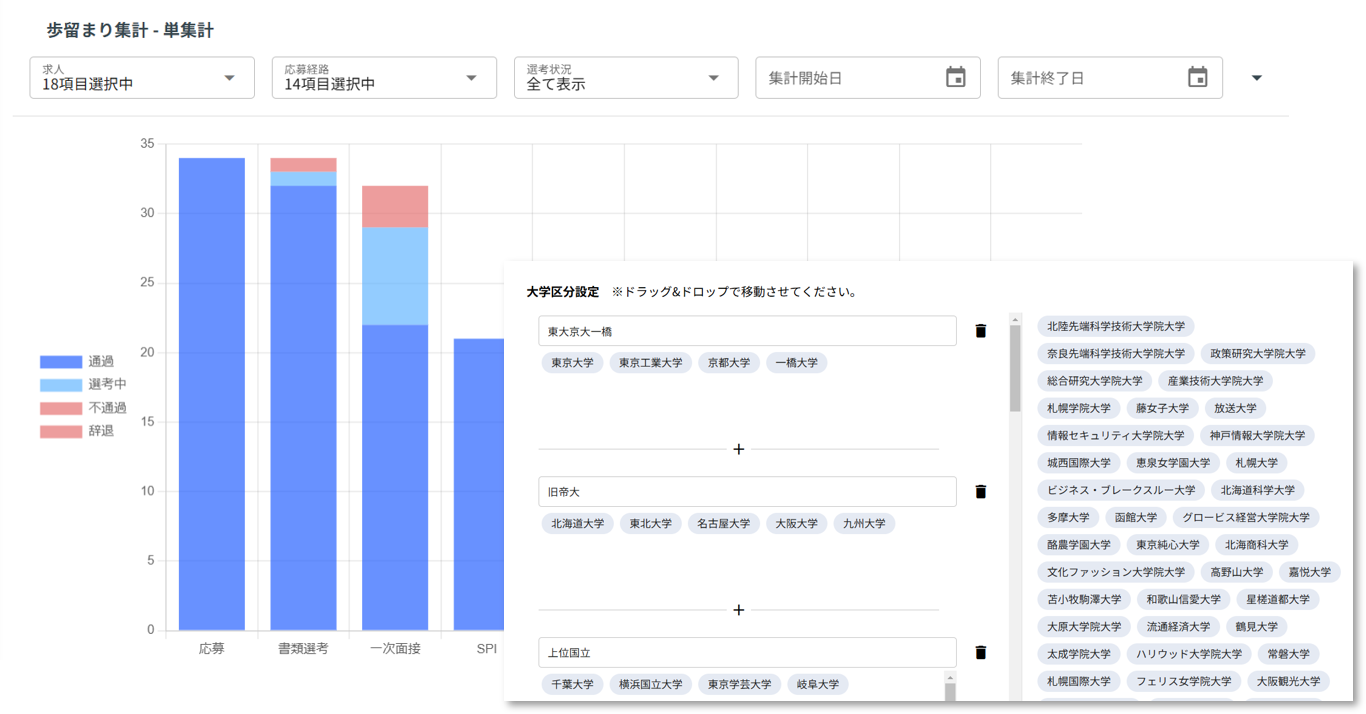Viewport: 1366px width, 714px height.
Task: Select the 放送大学 chip
Action: (x=1235, y=408)
